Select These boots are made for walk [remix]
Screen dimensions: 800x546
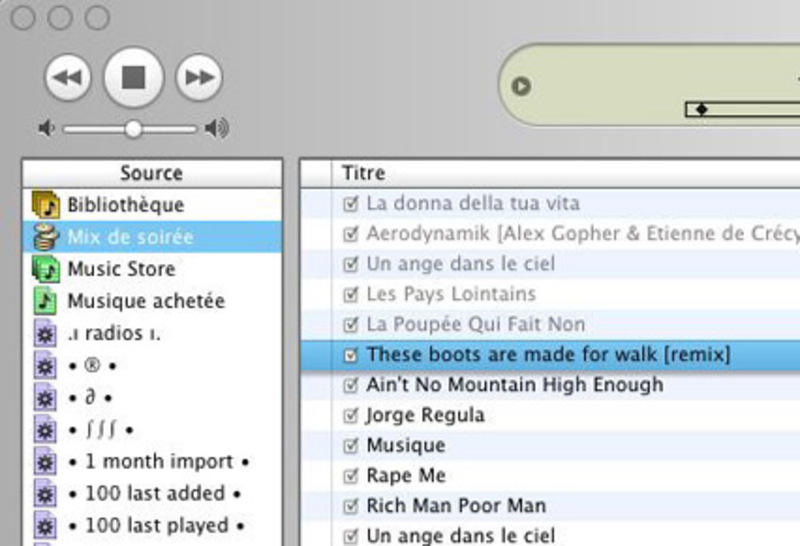click(548, 355)
